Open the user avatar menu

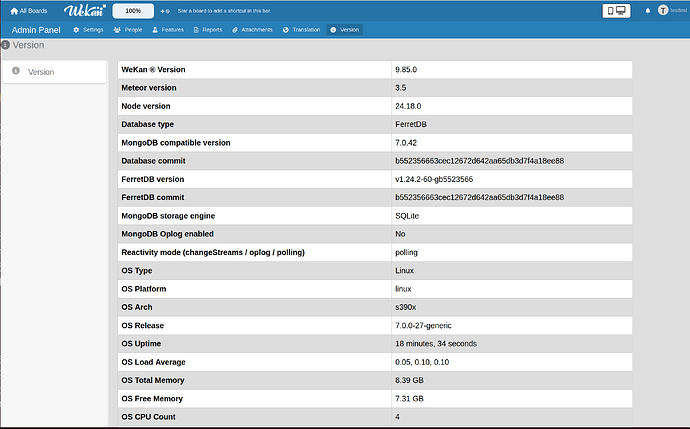[663, 10]
